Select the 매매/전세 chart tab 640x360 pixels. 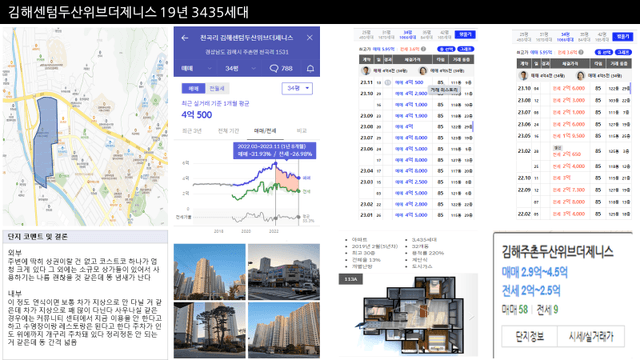(x=265, y=131)
